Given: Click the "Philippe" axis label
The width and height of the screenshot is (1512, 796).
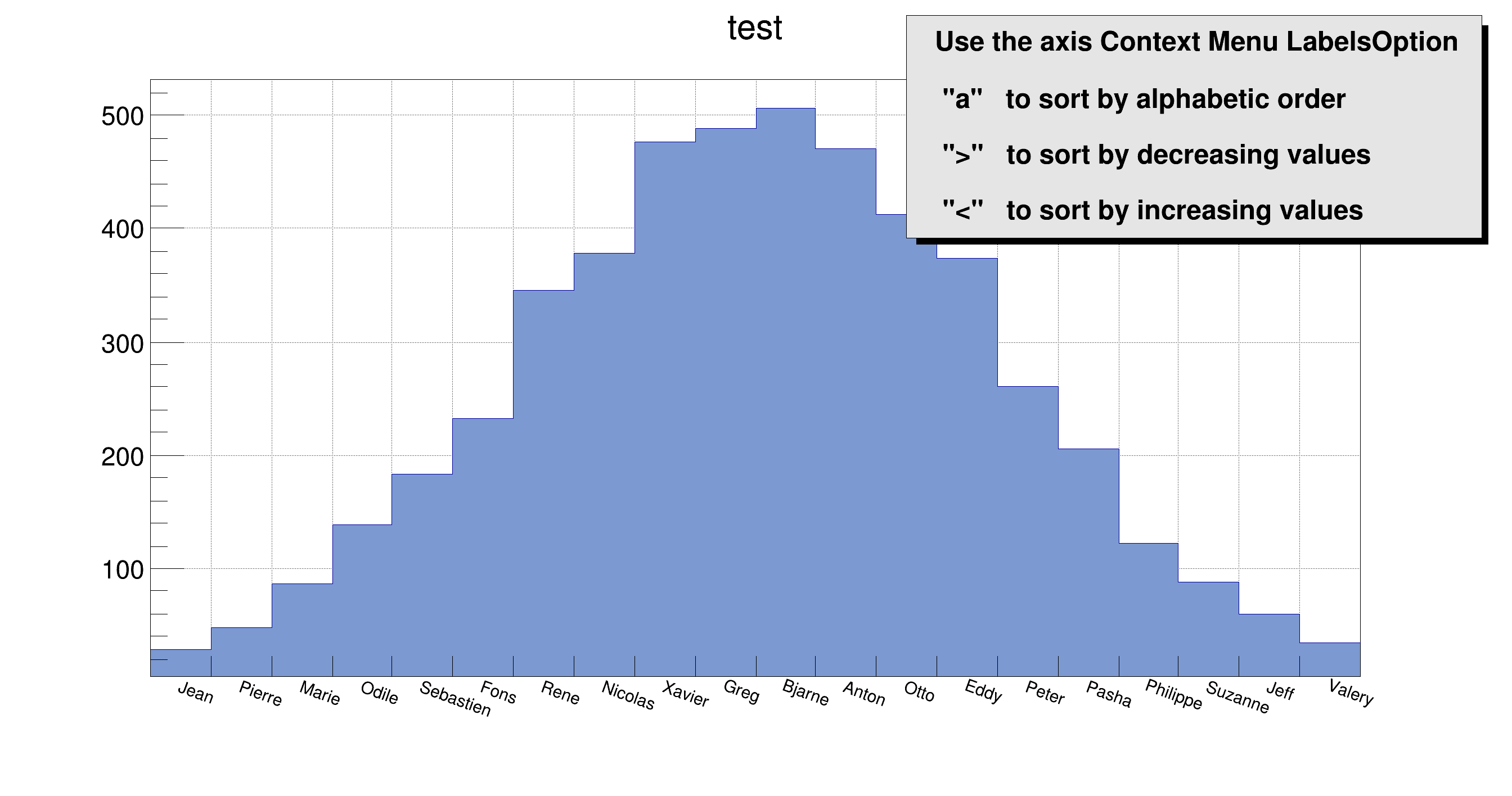Looking at the screenshot, I should [x=1173, y=694].
